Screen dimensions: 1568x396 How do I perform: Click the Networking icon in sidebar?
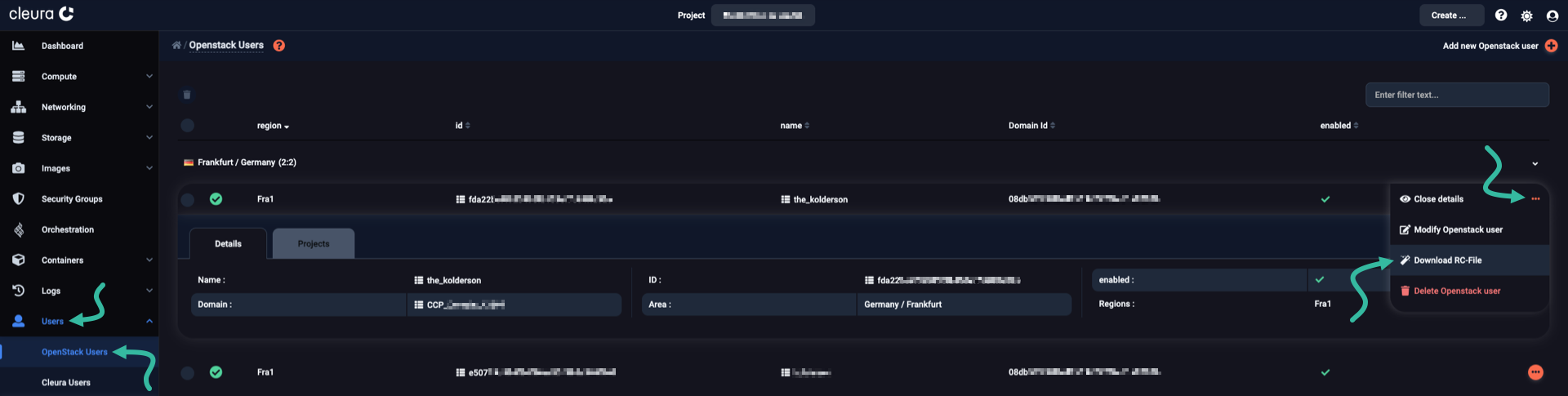18,107
